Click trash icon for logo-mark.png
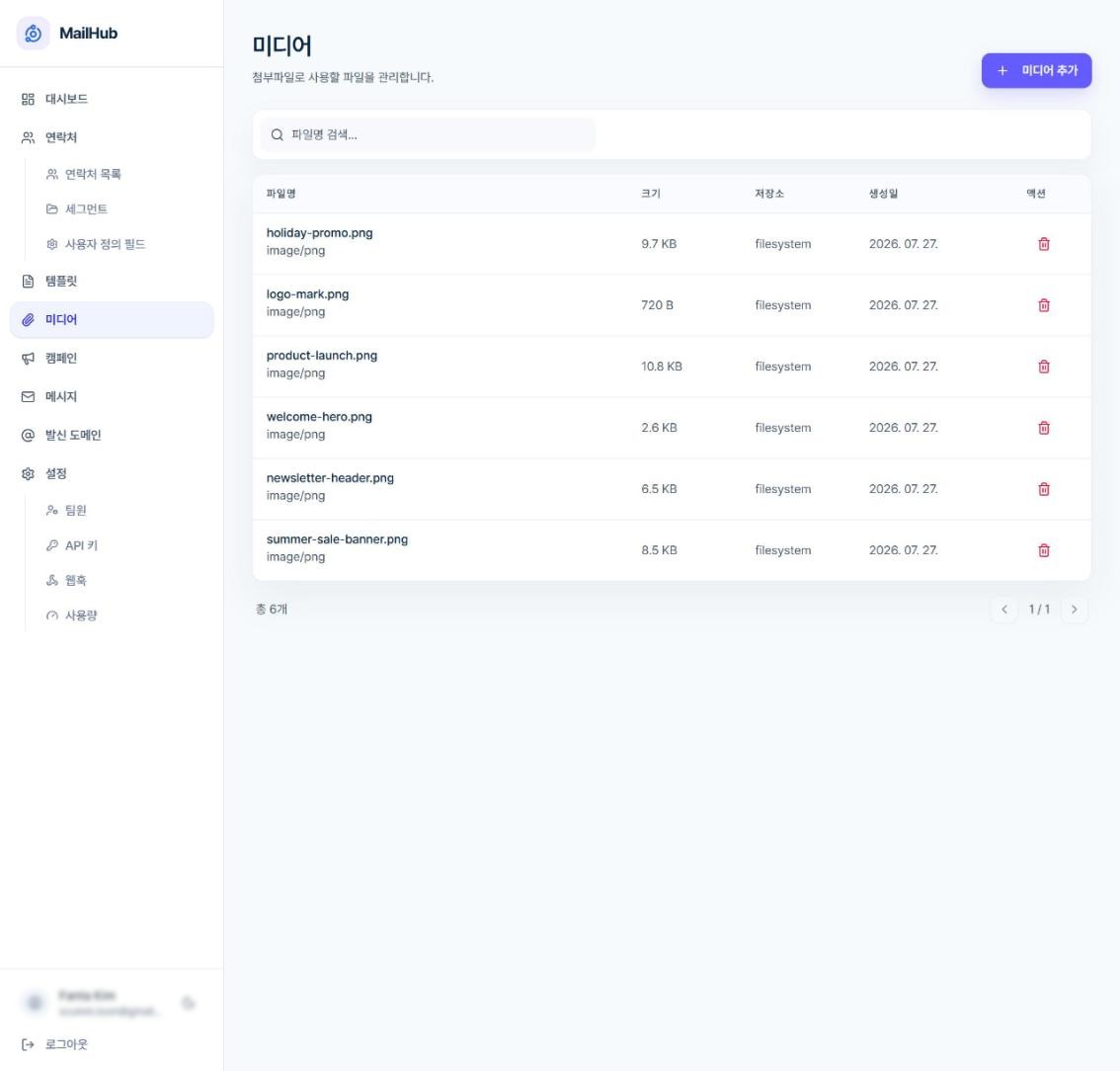Viewport: 1120px width, 1071px height. pyautogui.click(x=1044, y=305)
